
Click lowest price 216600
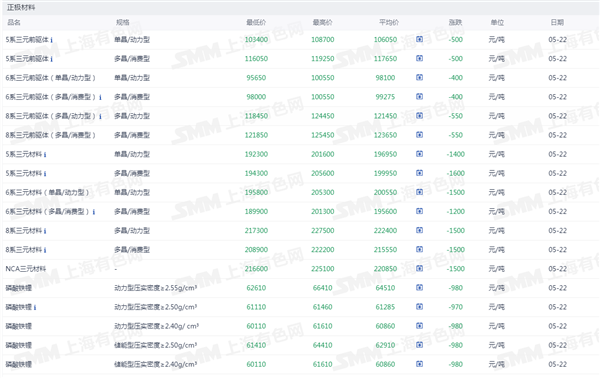click(x=256, y=269)
